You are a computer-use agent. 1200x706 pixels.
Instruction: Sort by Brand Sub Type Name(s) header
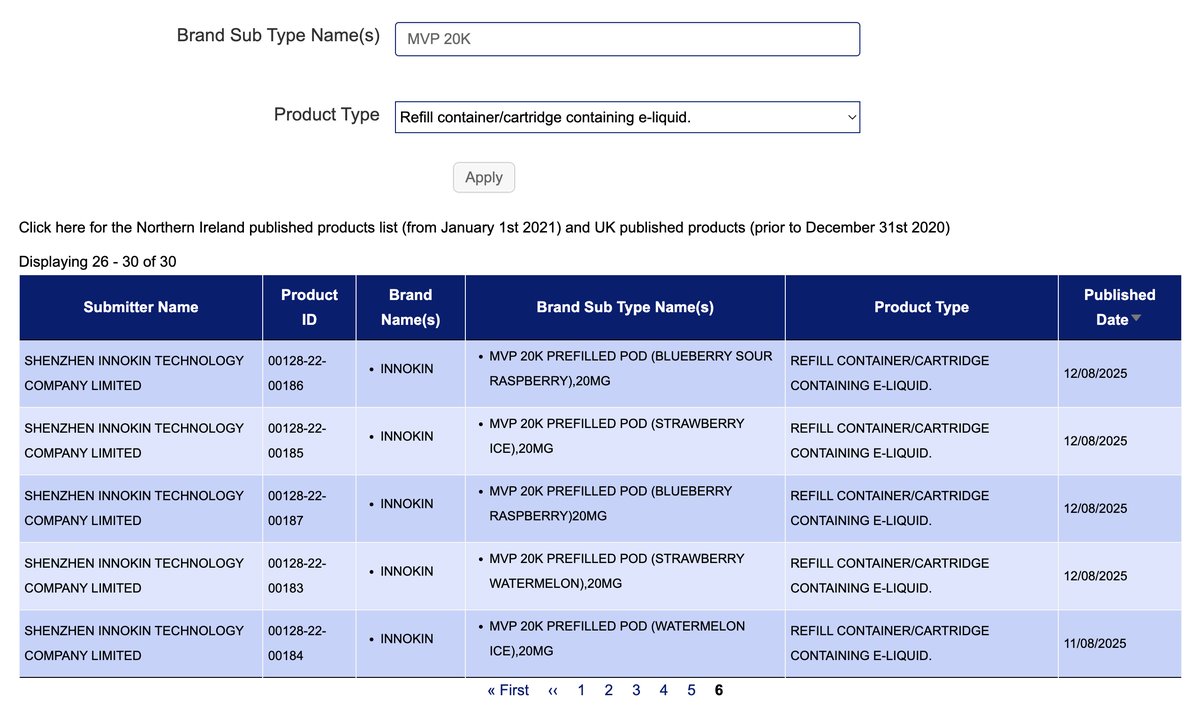(625, 307)
